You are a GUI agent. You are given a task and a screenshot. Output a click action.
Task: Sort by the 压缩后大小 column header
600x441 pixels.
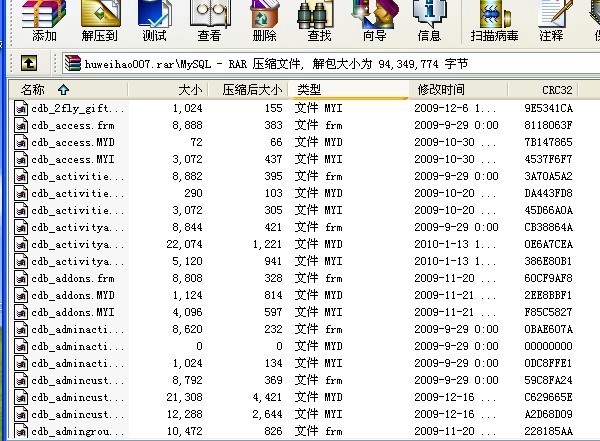coord(248,90)
